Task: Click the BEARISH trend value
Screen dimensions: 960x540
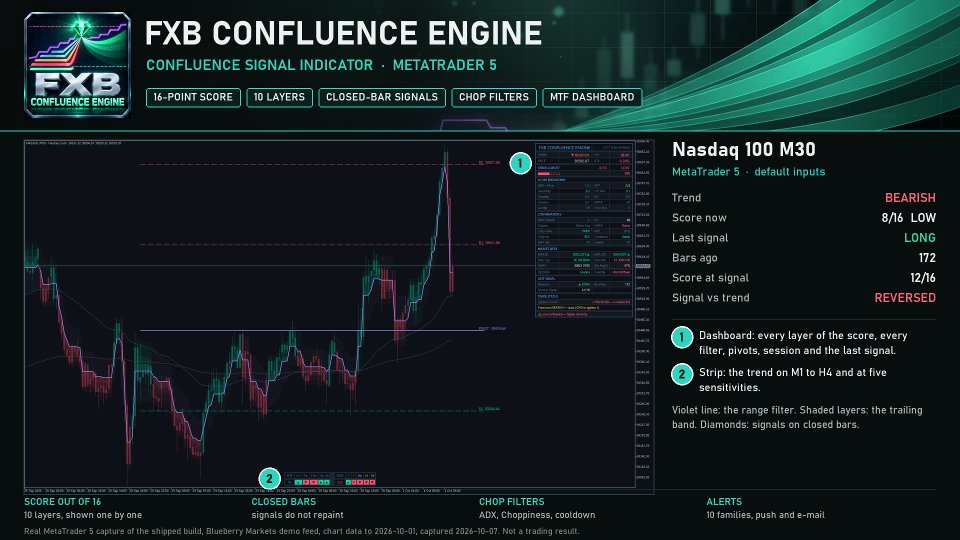Action: tap(910, 198)
